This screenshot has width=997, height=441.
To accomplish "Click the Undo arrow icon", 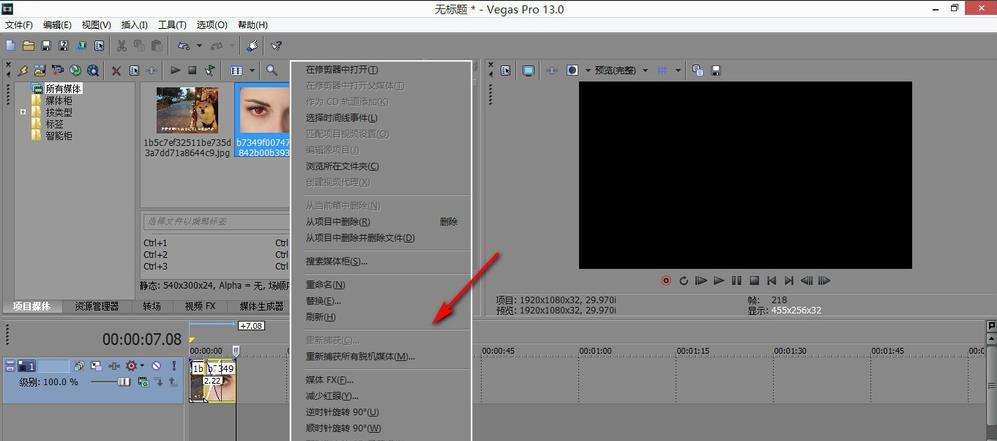I will [184, 46].
